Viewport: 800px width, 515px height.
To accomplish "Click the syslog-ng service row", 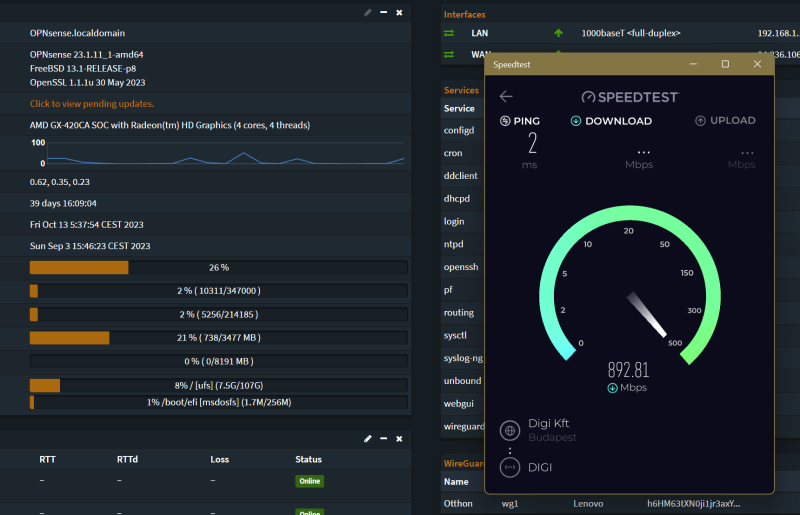I will coord(462,358).
